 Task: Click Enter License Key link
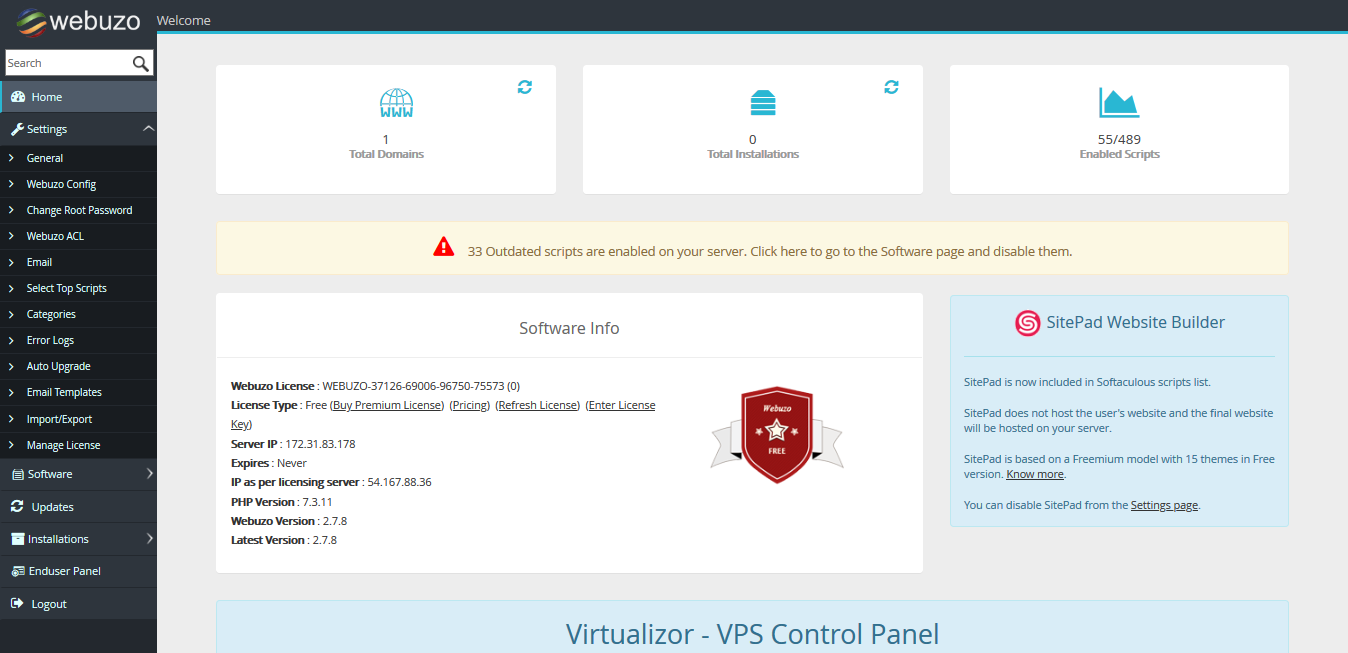[620, 405]
